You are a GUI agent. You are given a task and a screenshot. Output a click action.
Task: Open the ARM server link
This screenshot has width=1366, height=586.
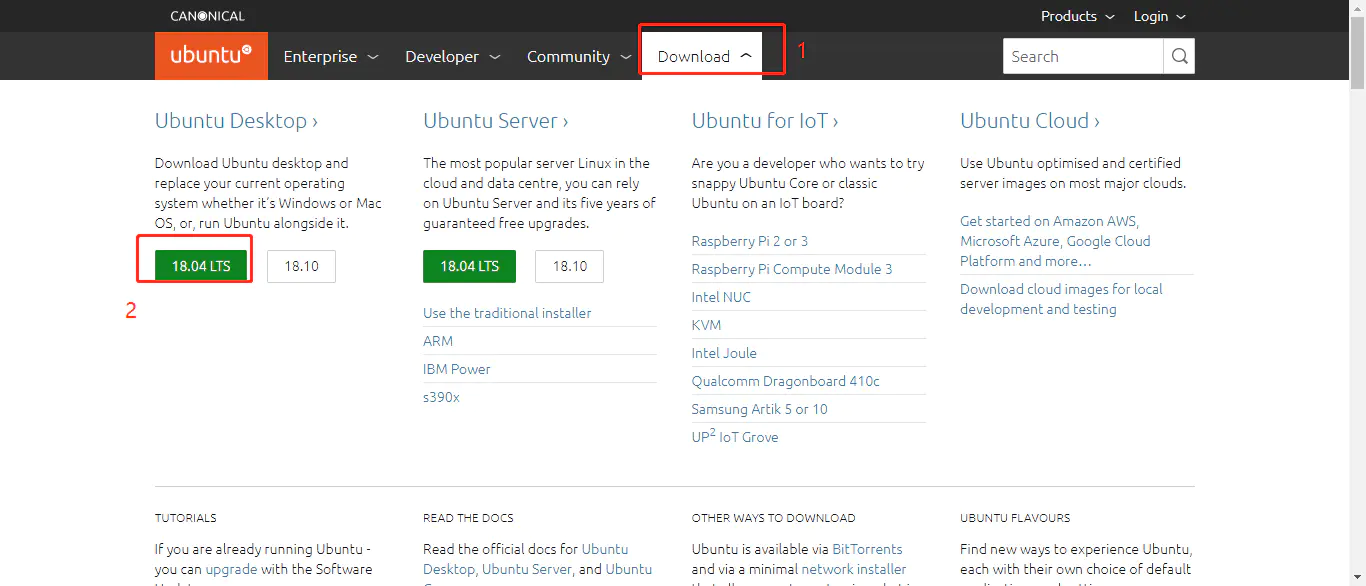click(438, 341)
